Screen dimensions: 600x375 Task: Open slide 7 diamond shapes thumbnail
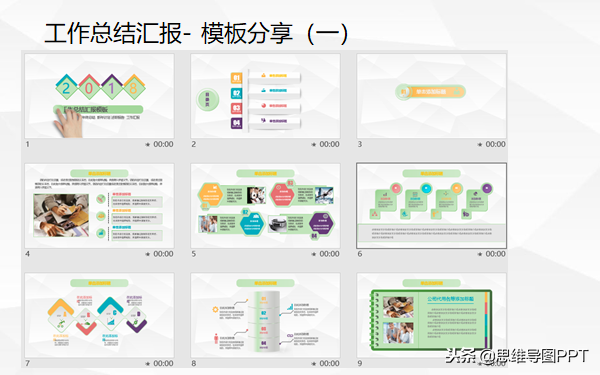click(99, 315)
